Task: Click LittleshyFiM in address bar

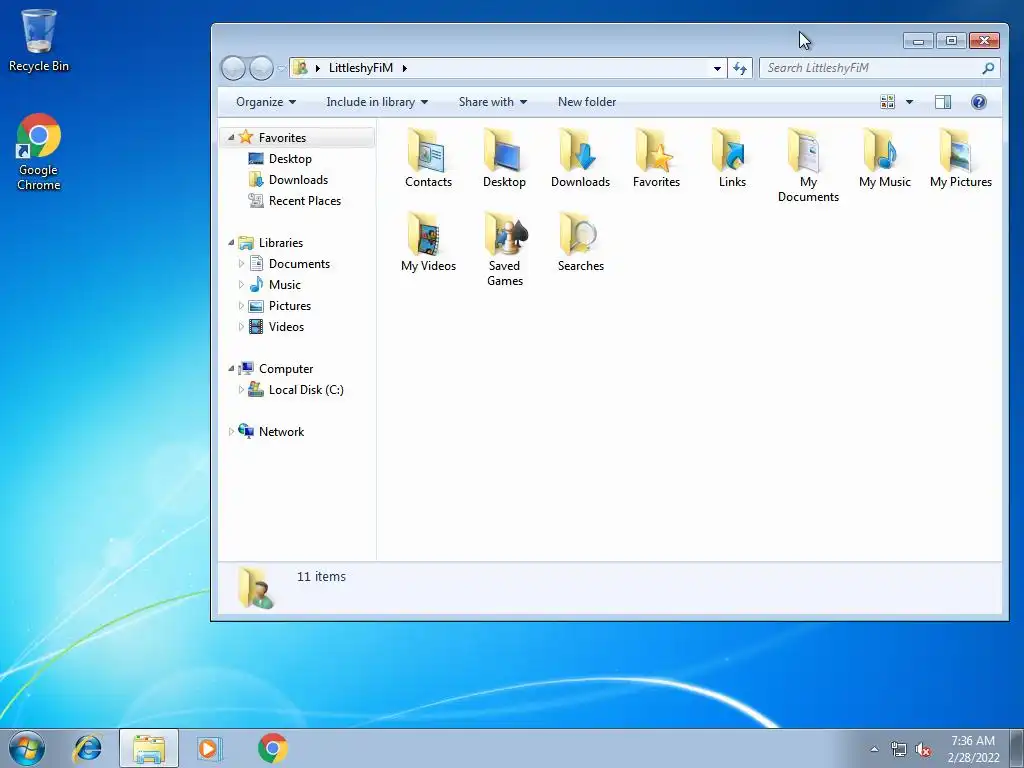Action: [360, 68]
